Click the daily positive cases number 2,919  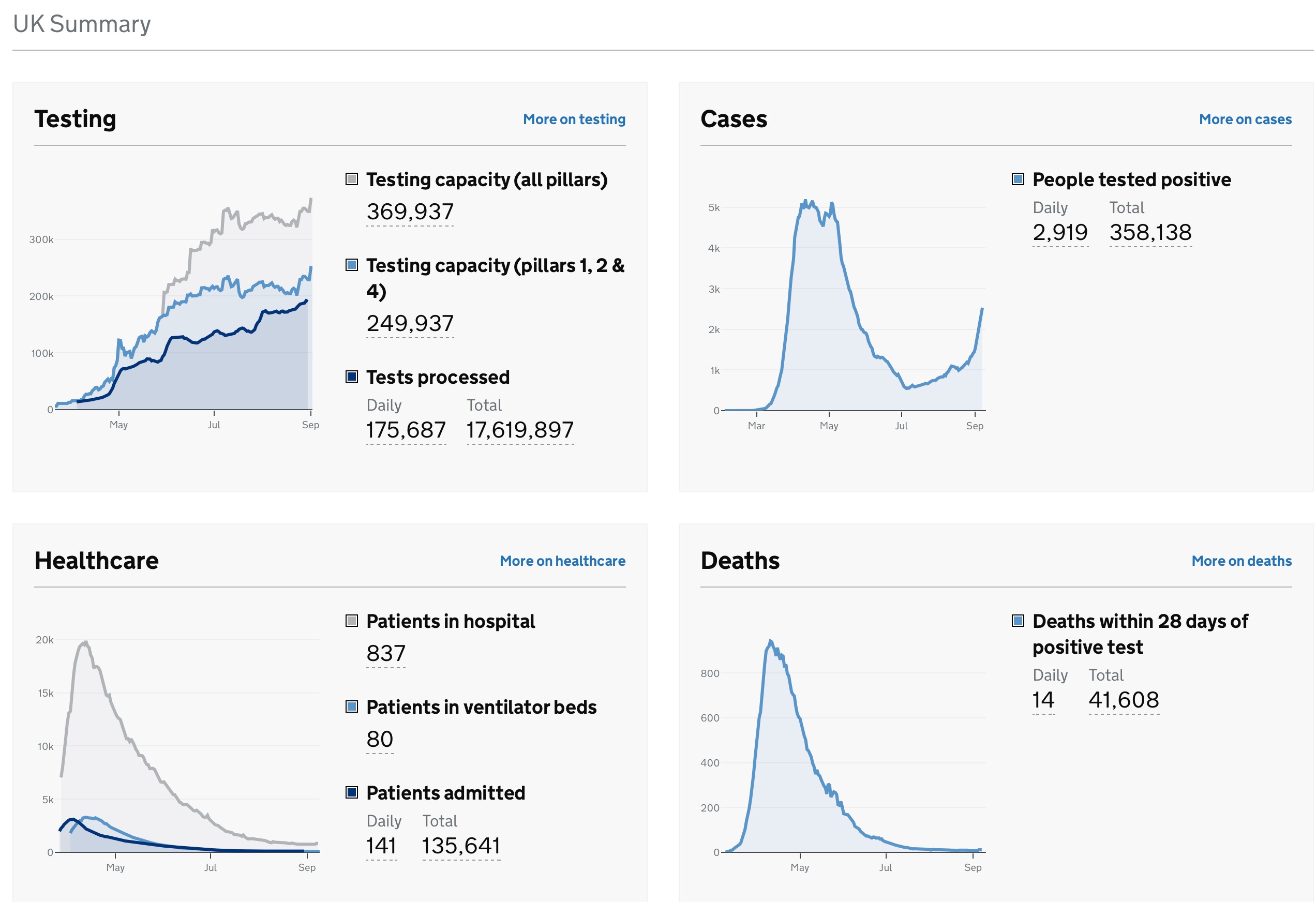point(1059,232)
